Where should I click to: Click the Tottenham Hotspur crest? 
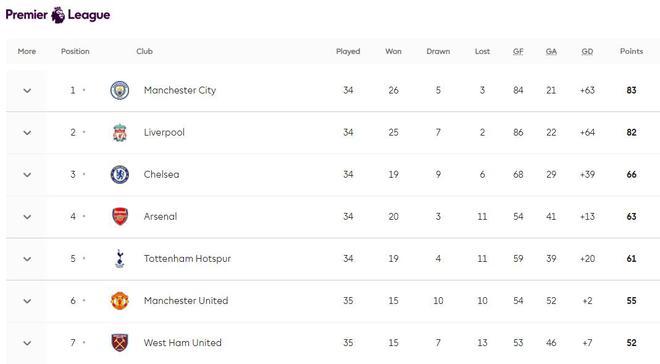click(x=120, y=259)
